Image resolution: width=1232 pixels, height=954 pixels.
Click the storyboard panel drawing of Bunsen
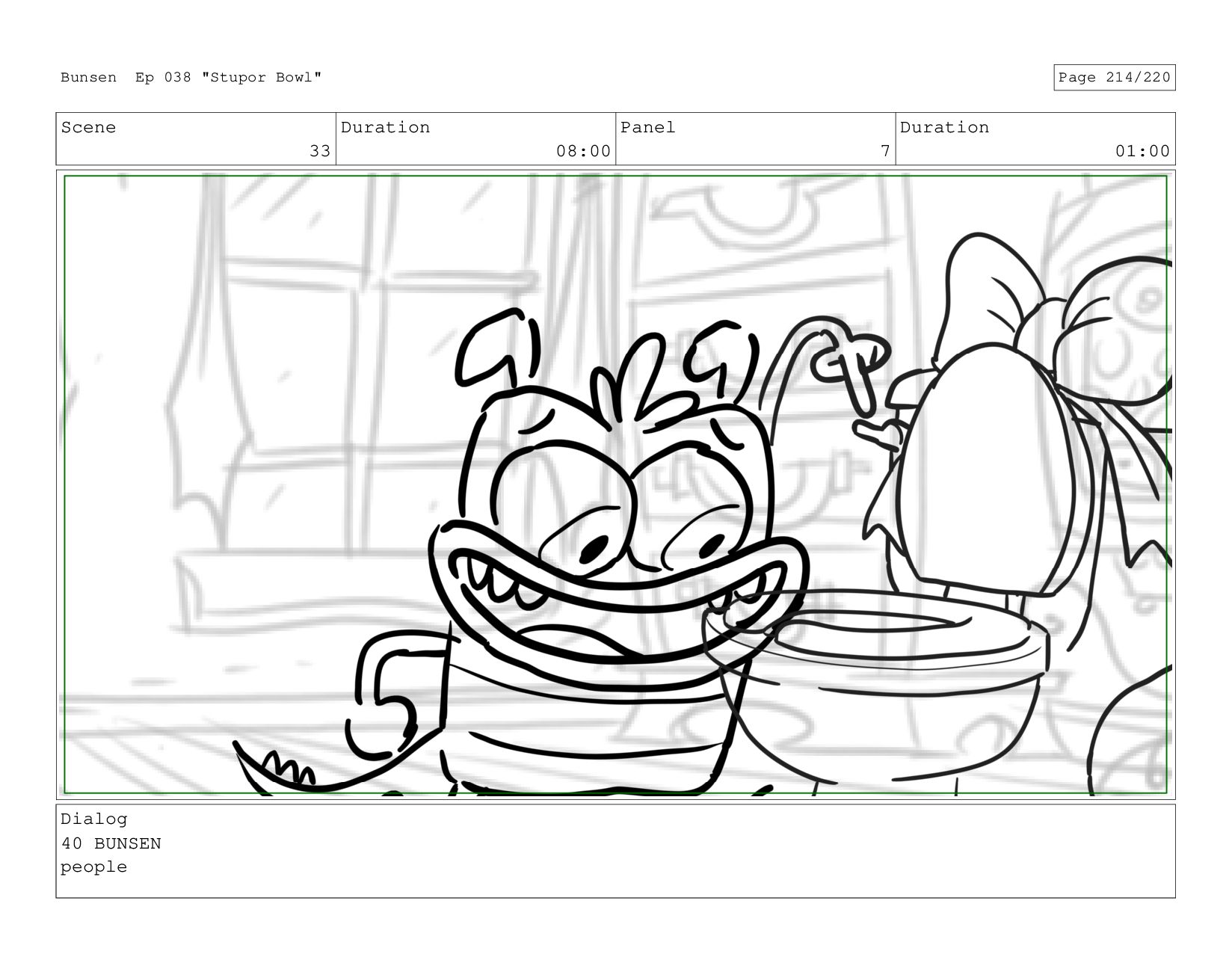click(615, 484)
